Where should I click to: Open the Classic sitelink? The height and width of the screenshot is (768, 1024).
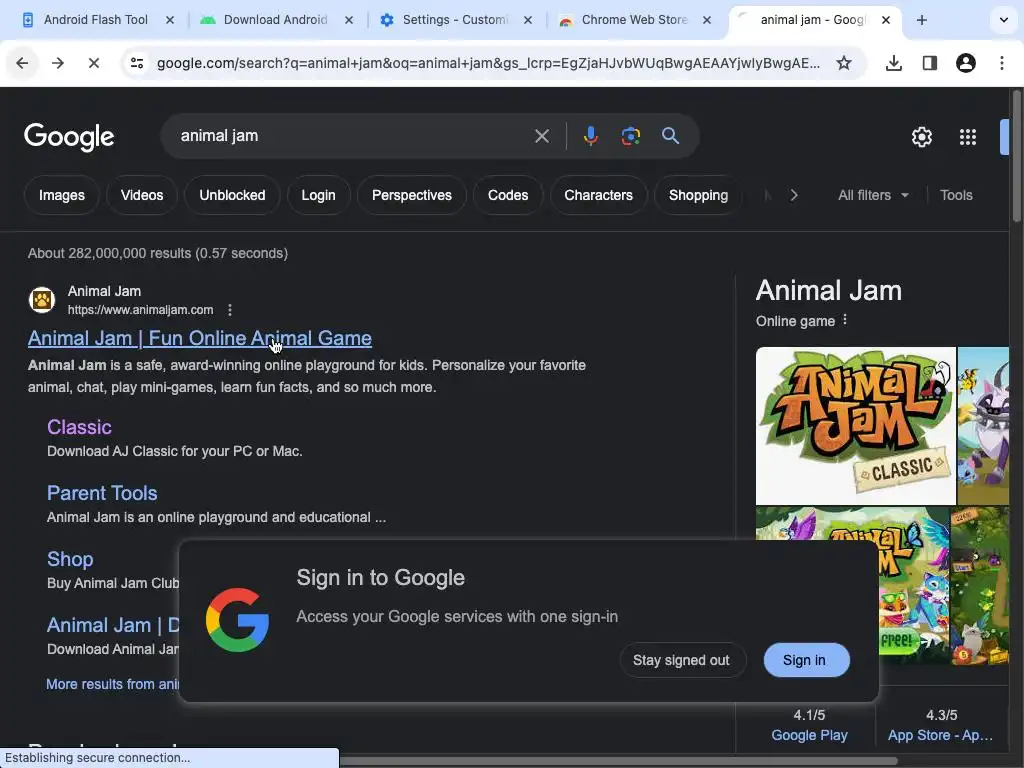point(79,427)
